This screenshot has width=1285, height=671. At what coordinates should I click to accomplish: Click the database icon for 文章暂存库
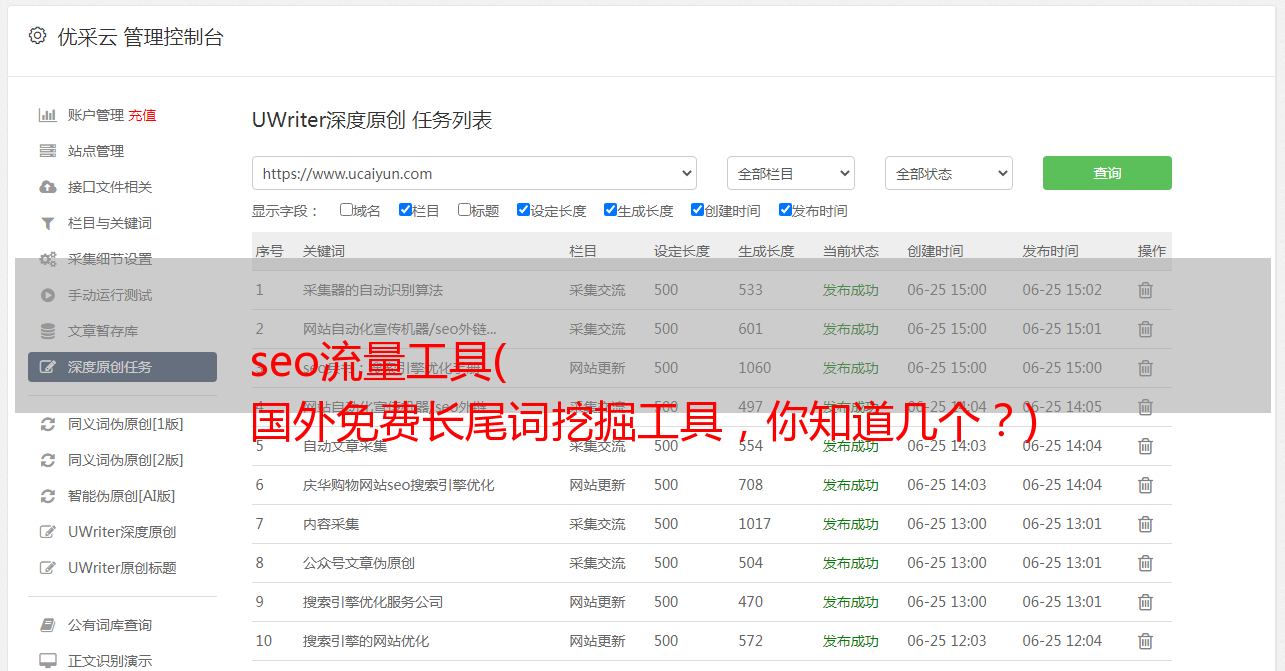coord(47,331)
